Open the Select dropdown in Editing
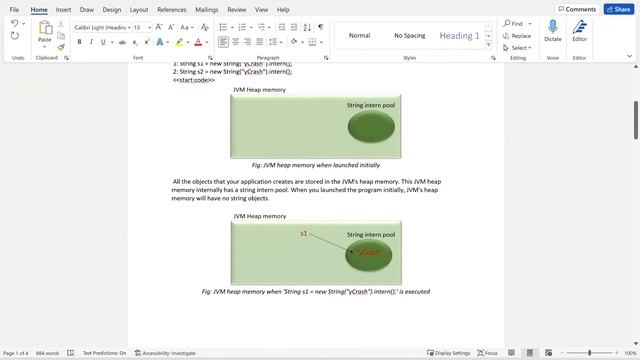 (517, 48)
